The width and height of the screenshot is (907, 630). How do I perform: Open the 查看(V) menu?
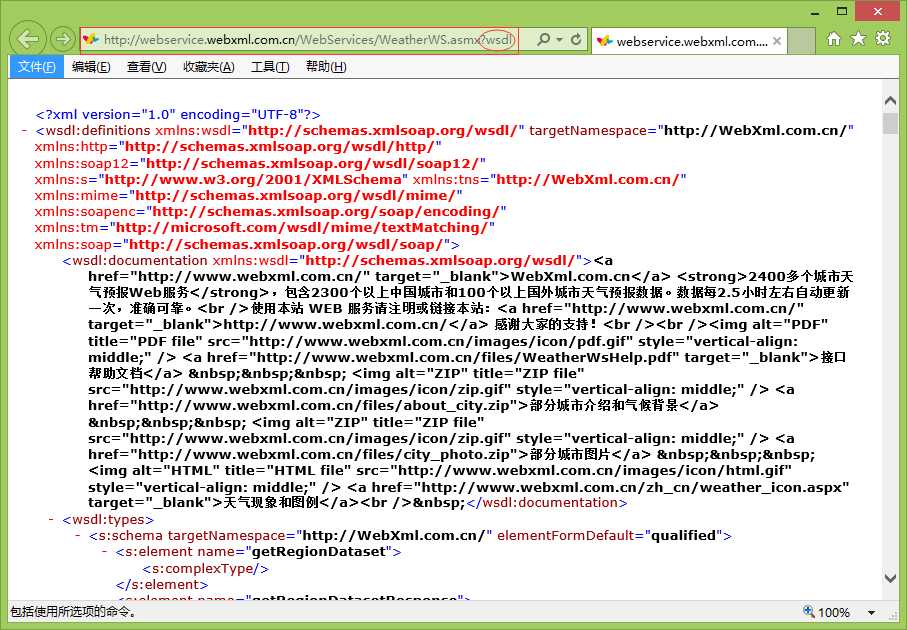click(x=146, y=67)
